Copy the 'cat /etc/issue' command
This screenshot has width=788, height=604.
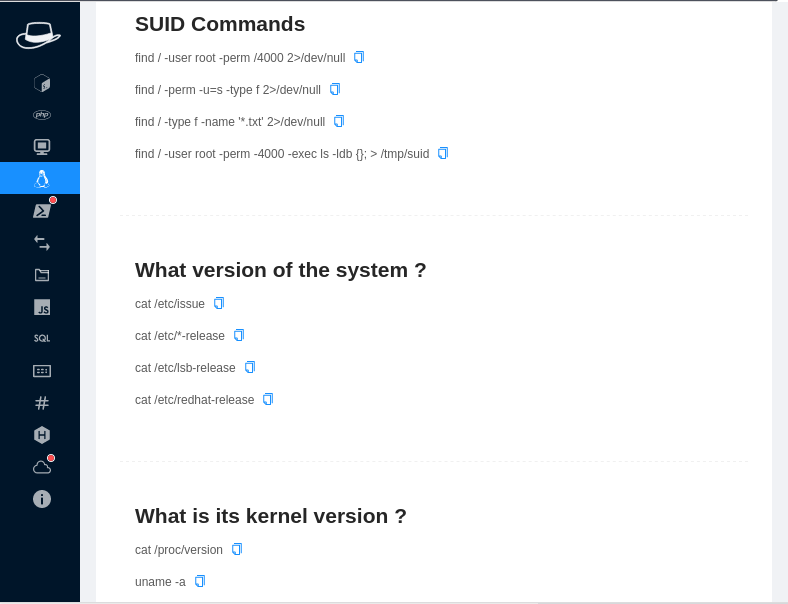[219, 304]
